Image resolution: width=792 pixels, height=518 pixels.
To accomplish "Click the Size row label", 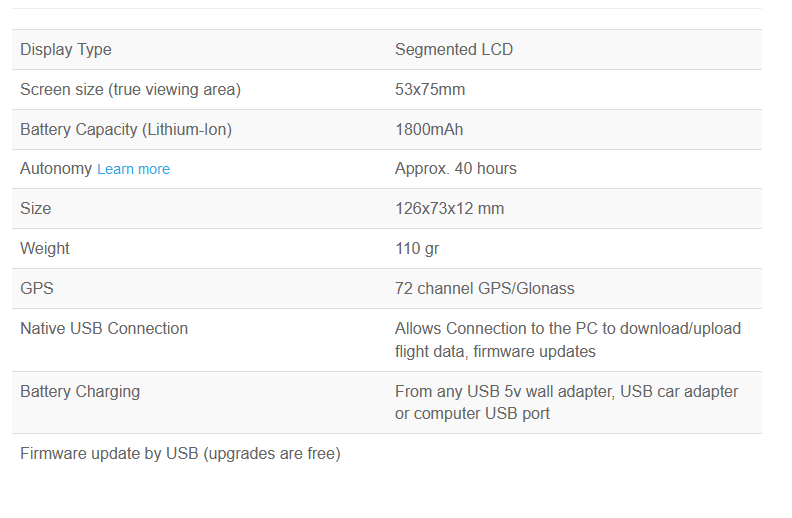I will [x=35, y=209].
